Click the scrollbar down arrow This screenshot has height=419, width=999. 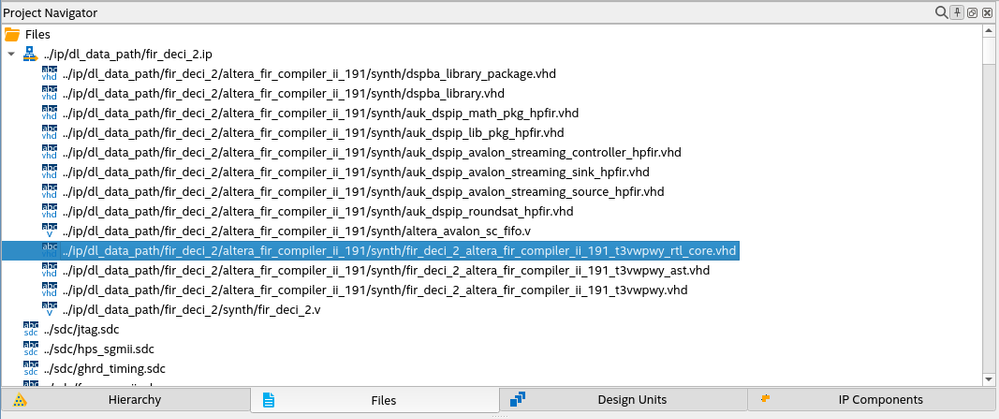click(x=989, y=379)
